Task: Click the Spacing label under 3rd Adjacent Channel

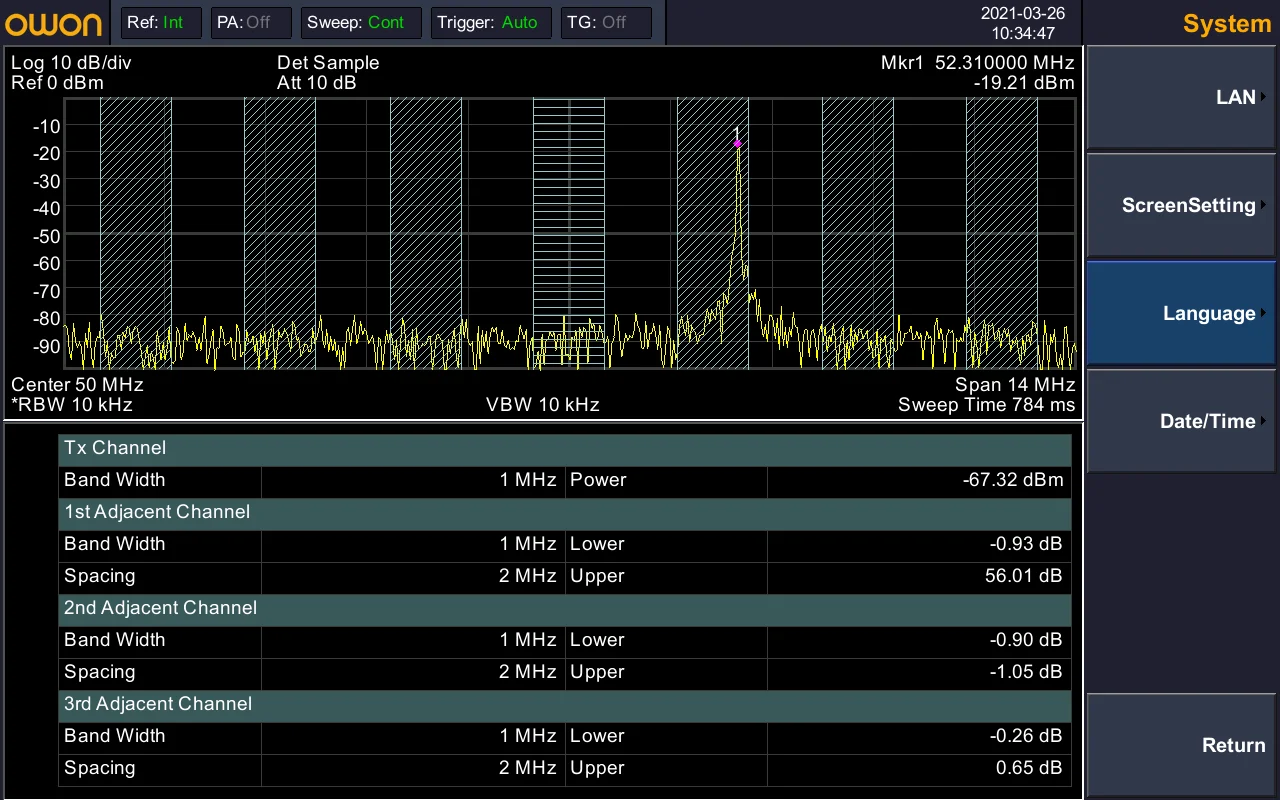Action: [100, 768]
